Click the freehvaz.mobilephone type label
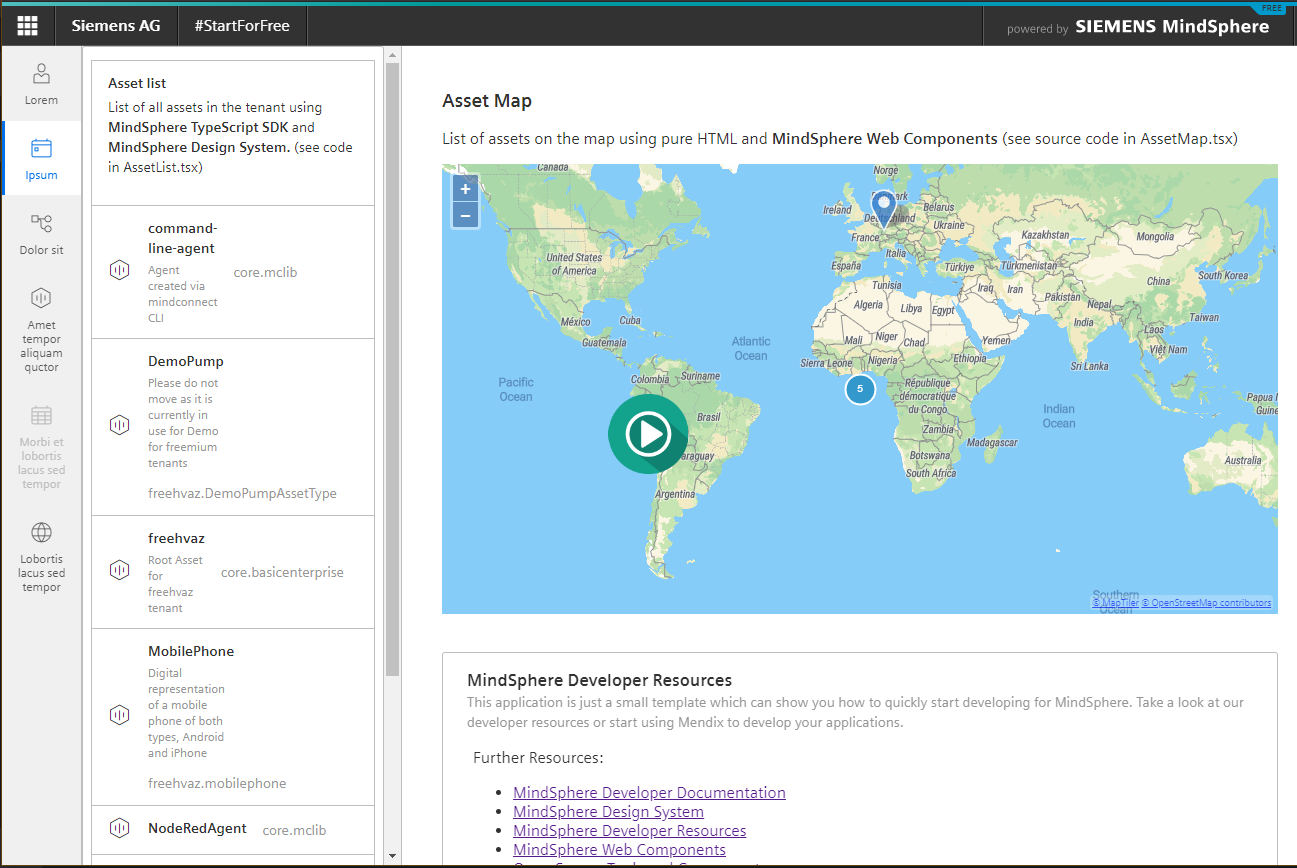This screenshot has height=868, width=1297. tap(217, 783)
